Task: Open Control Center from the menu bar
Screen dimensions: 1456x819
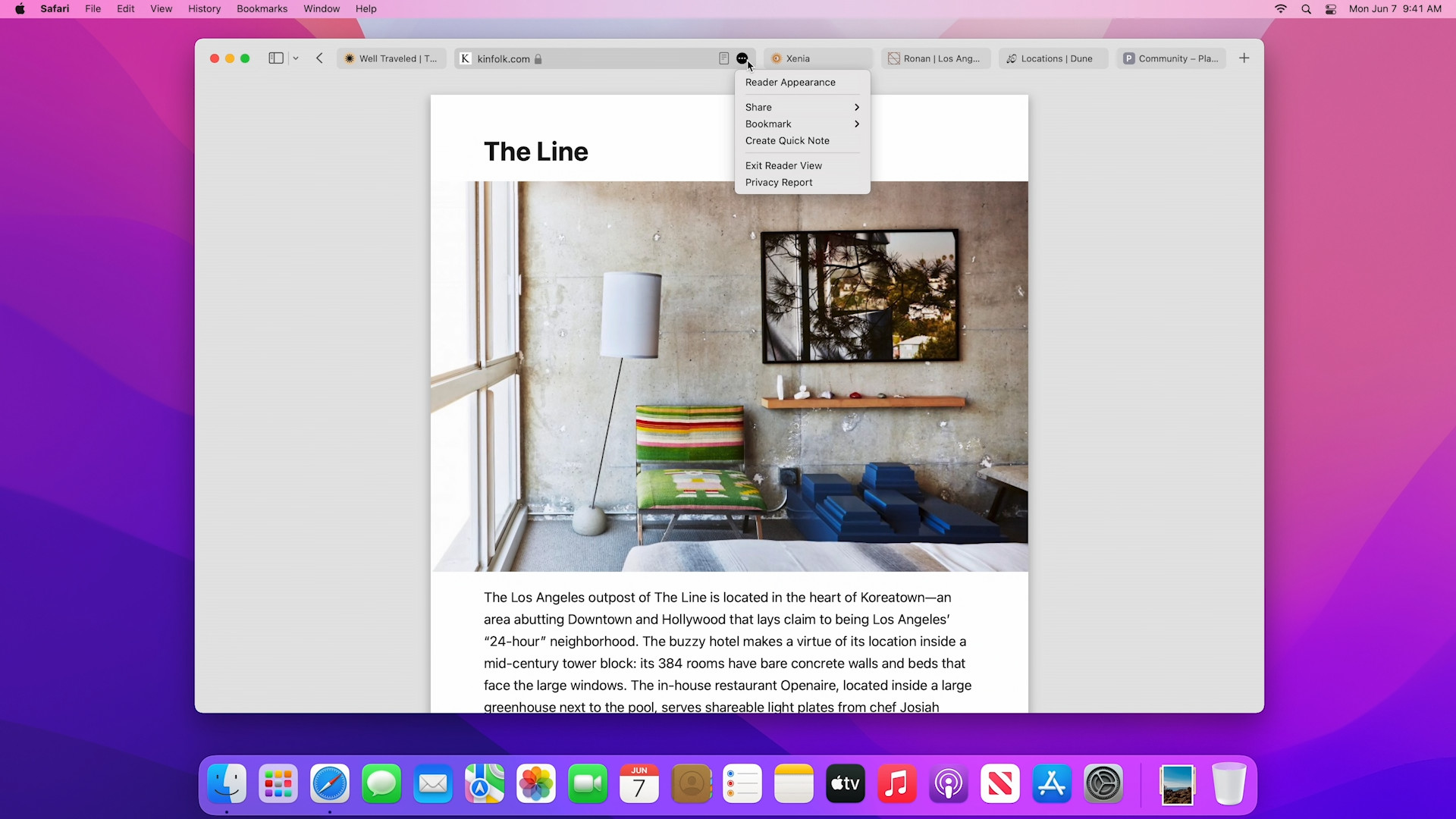Action: [x=1330, y=9]
